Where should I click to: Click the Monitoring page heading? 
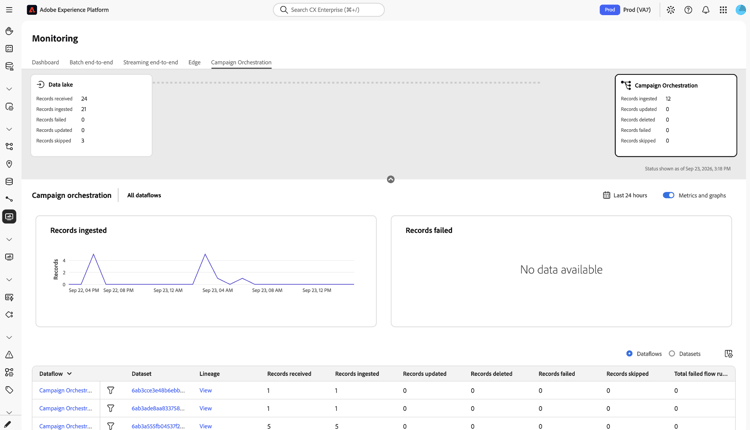(x=55, y=38)
